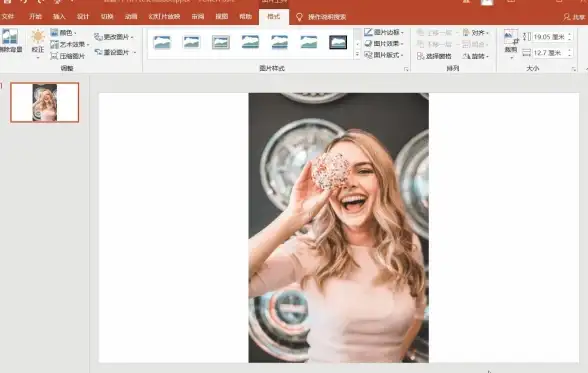This screenshot has width=588, height=373.
Task: Select the woman's photo on the slide
Action: click(339, 228)
